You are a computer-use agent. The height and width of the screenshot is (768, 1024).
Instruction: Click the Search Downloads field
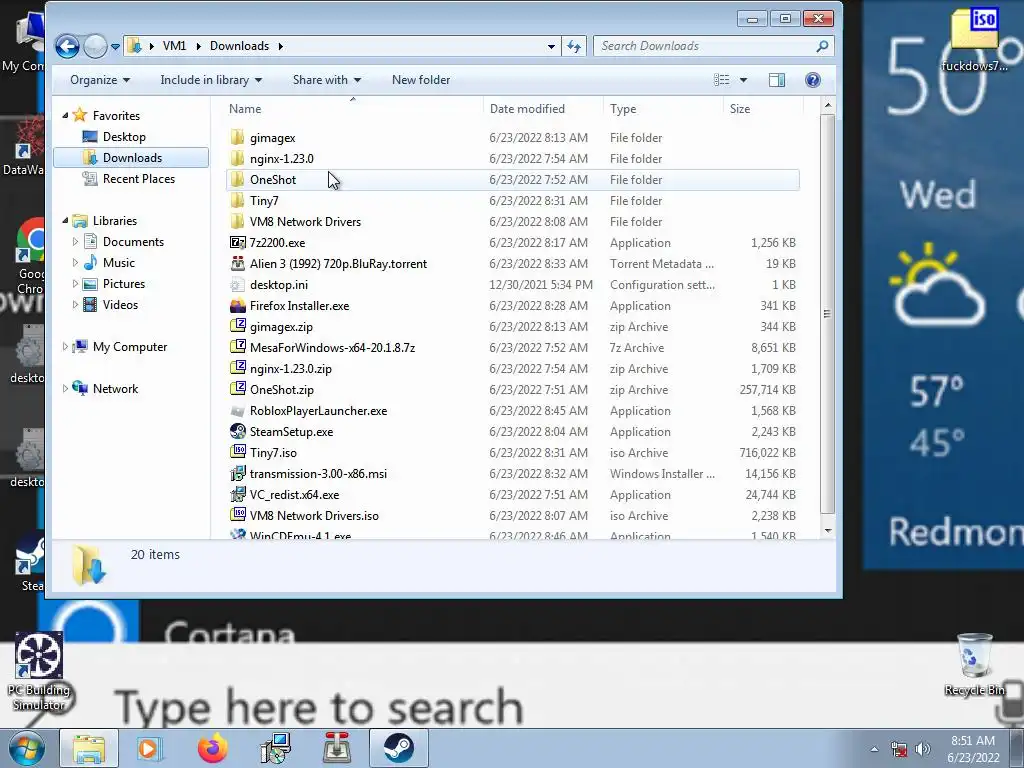[714, 46]
